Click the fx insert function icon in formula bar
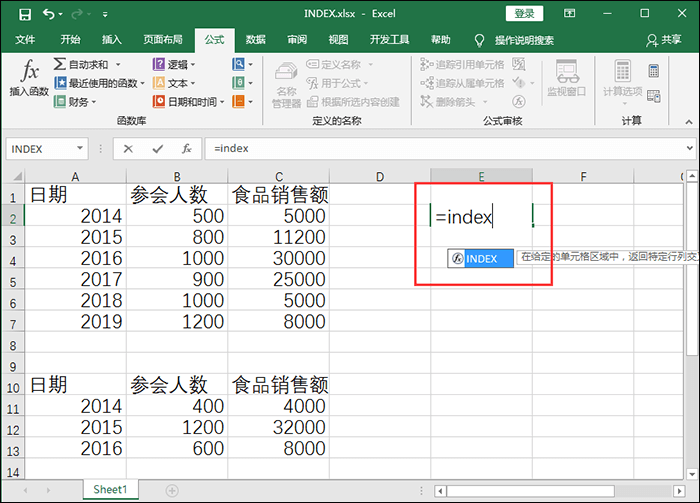Viewport: 700px width, 503px height. click(x=187, y=149)
